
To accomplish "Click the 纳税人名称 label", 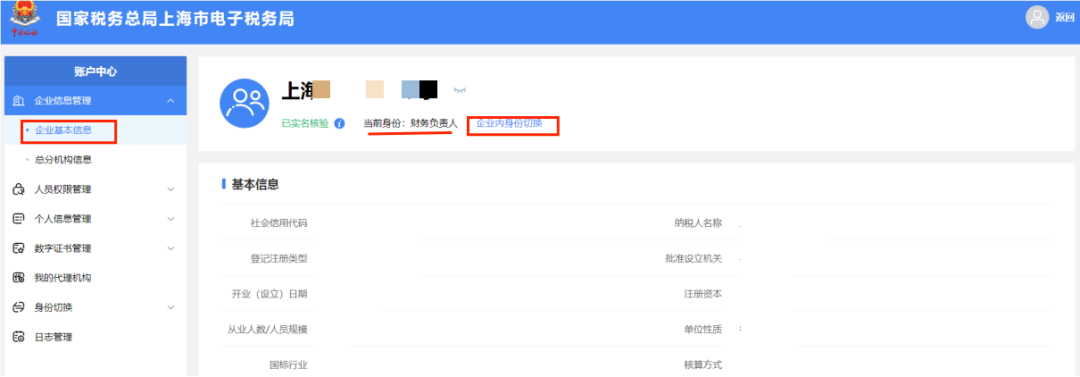I will click(698, 223).
